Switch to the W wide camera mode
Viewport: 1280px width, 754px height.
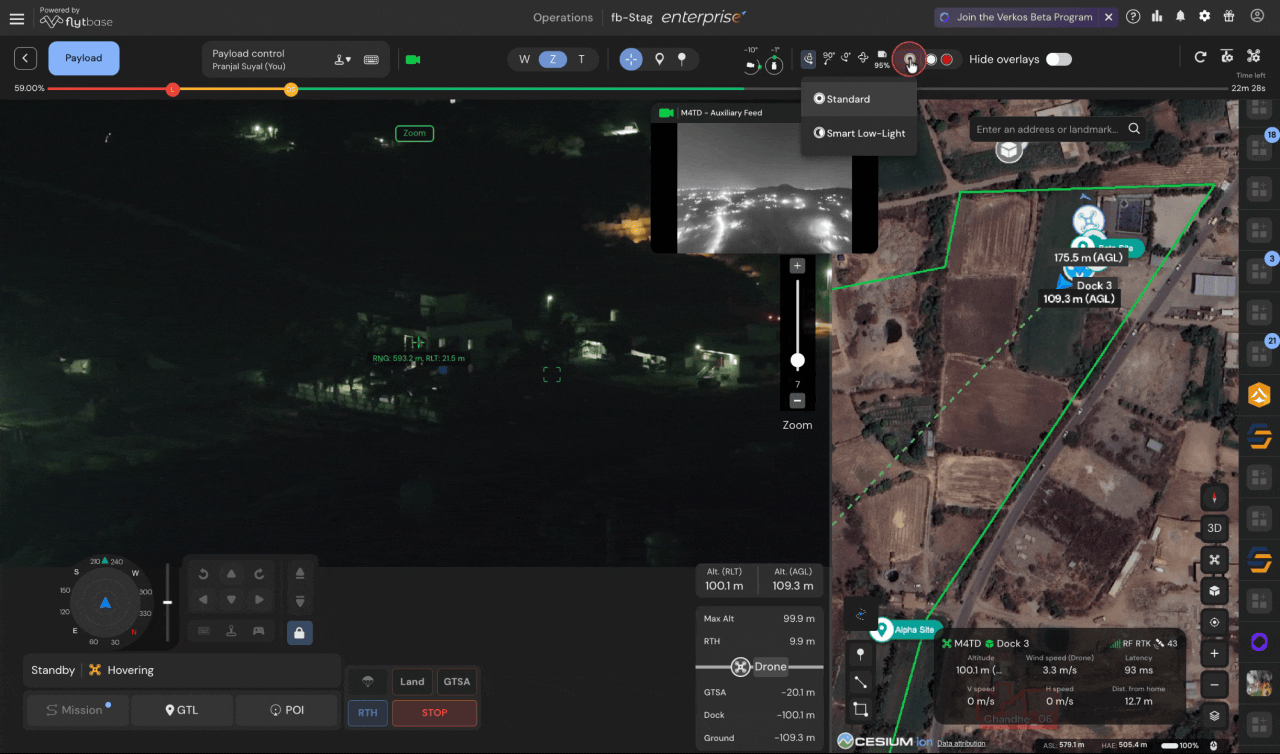pos(524,59)
